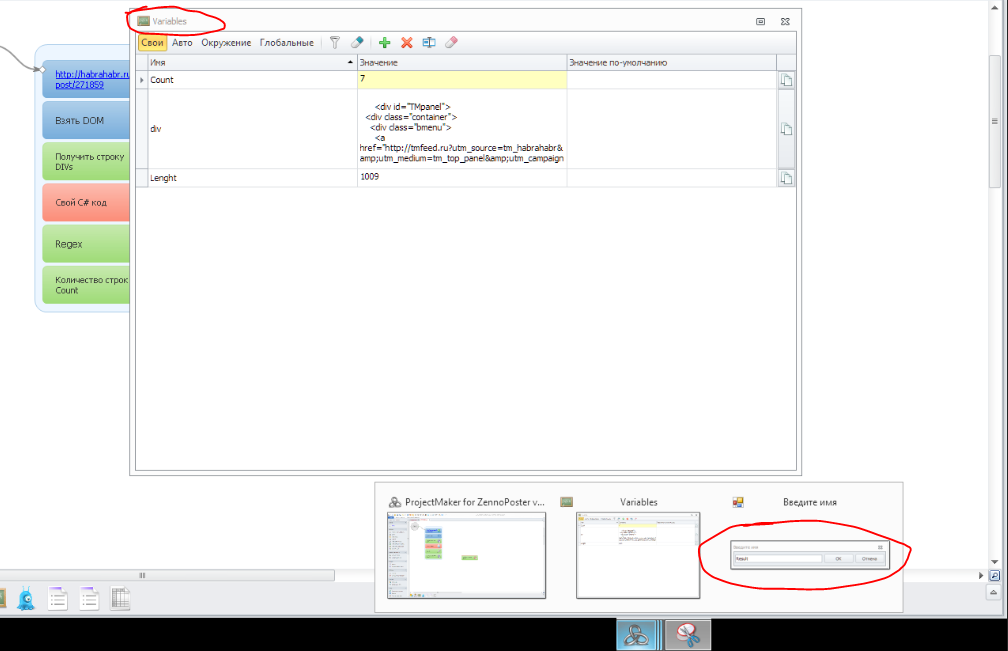Delete variable using the red X icon
The height and width of the screenshot is (651, 1008).
[x=406, y=42]
